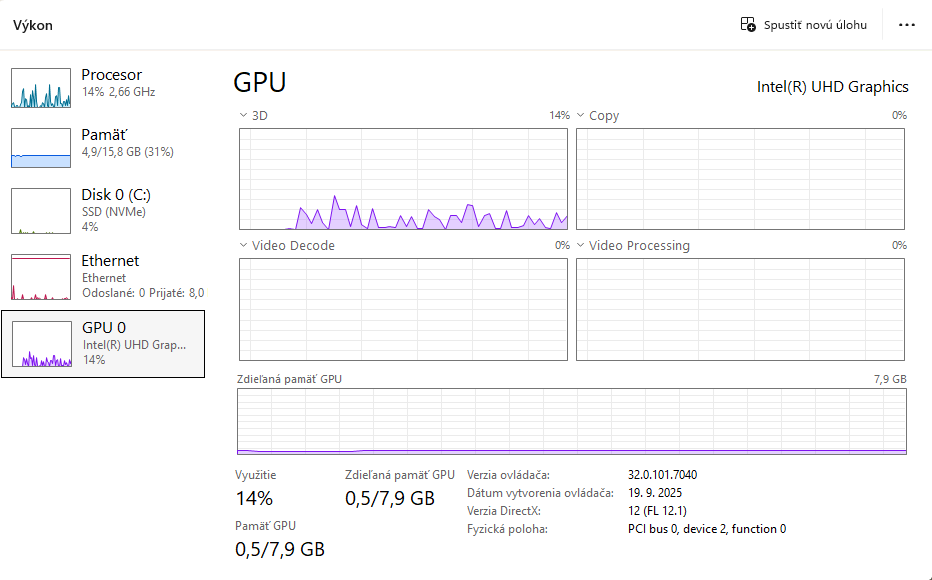Screen dimensions: 932x580
Task: Click the 3D usage graph area
Action: [x=403, y=179]
